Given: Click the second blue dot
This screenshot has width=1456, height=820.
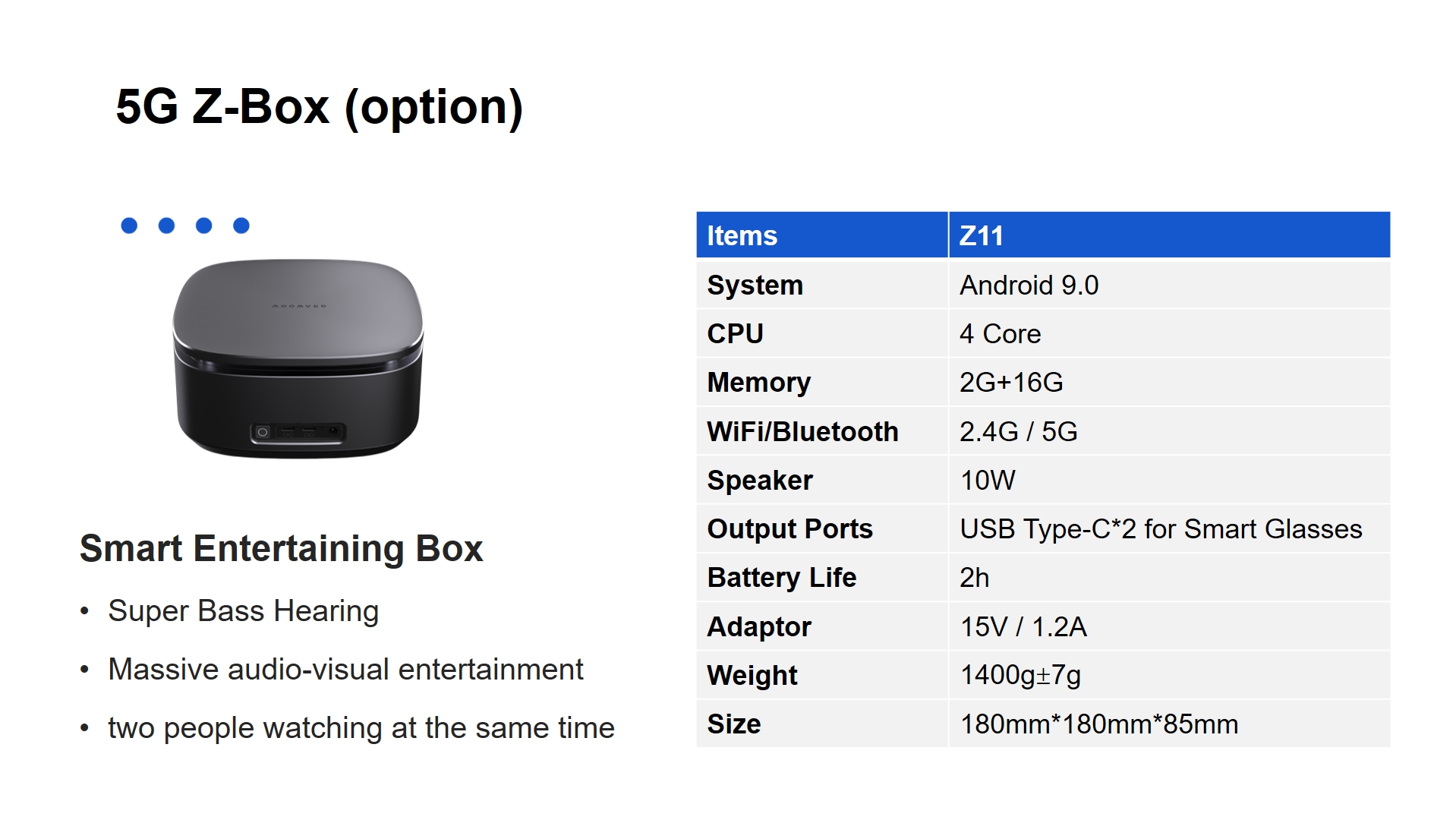Looking at the screenshot, I should [x=166, y=225].
